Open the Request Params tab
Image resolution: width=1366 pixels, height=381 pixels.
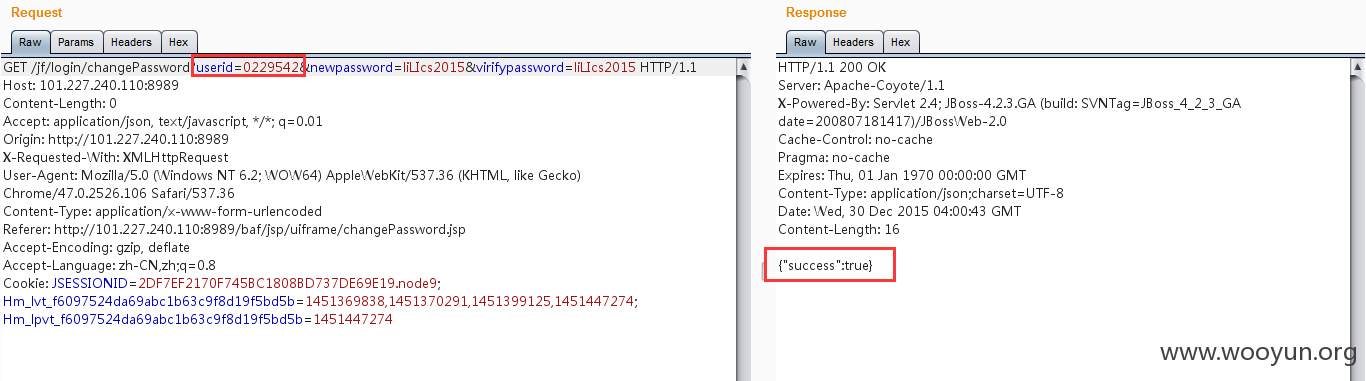pyautogui.click(x=76, y=42)
